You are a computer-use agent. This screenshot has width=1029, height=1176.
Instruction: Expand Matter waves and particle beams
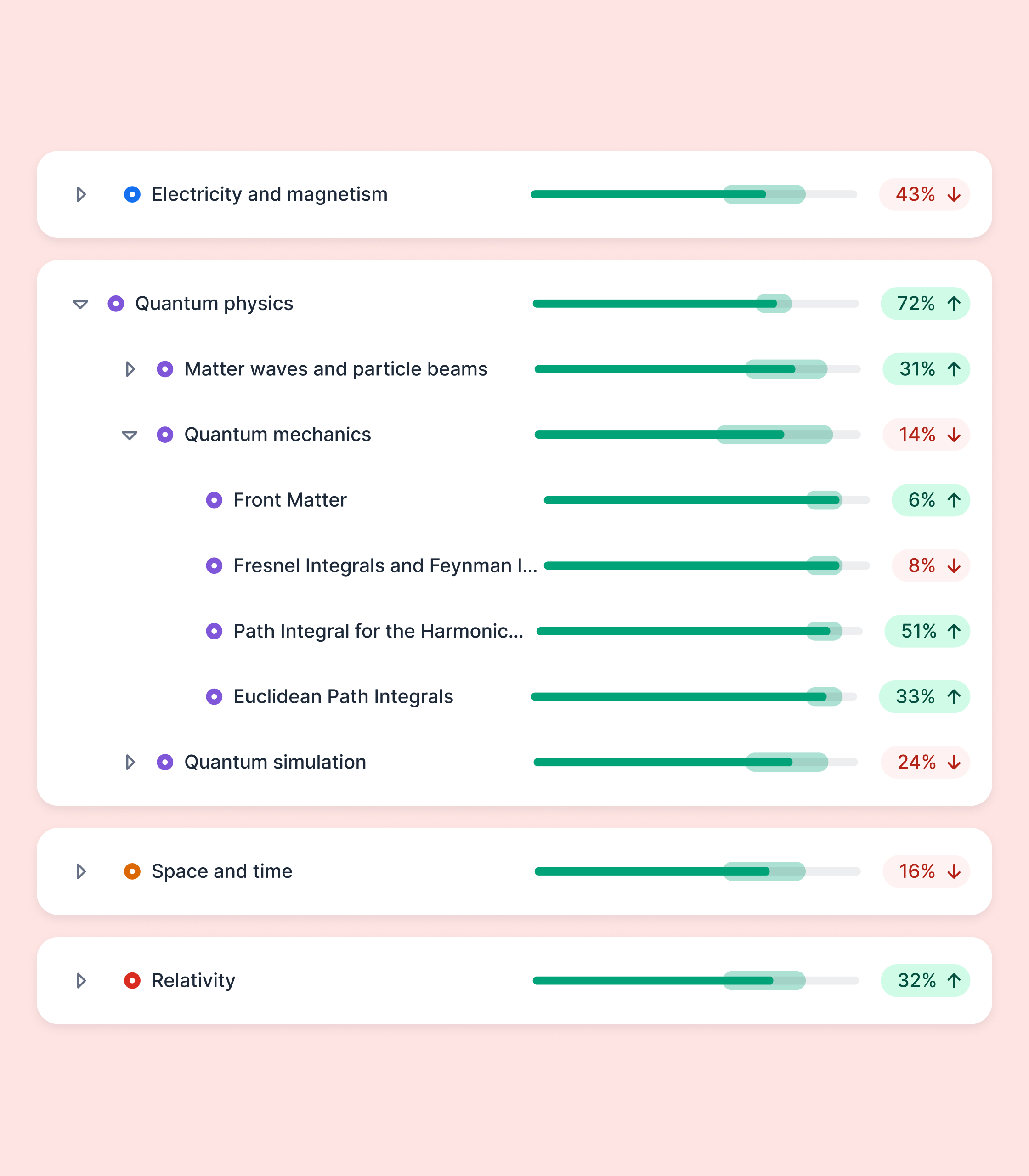pos(130,369)
